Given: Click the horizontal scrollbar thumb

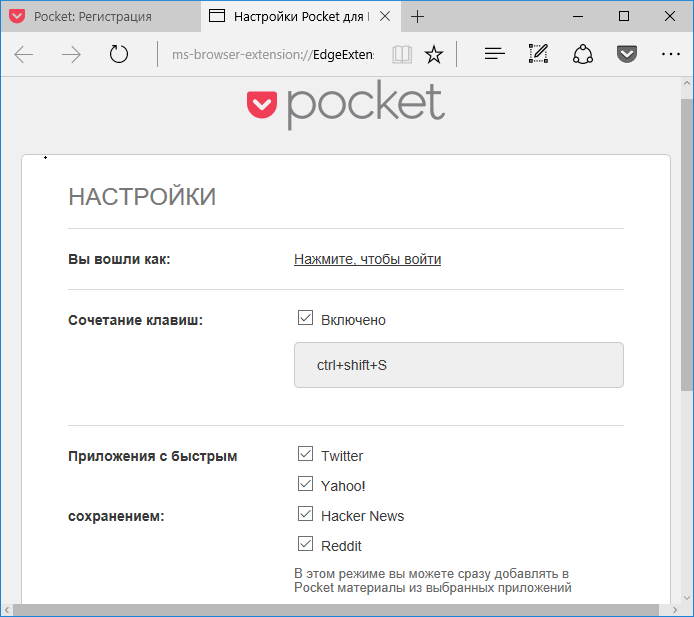Looking at the screenshot, I should (x=336, y=610).
